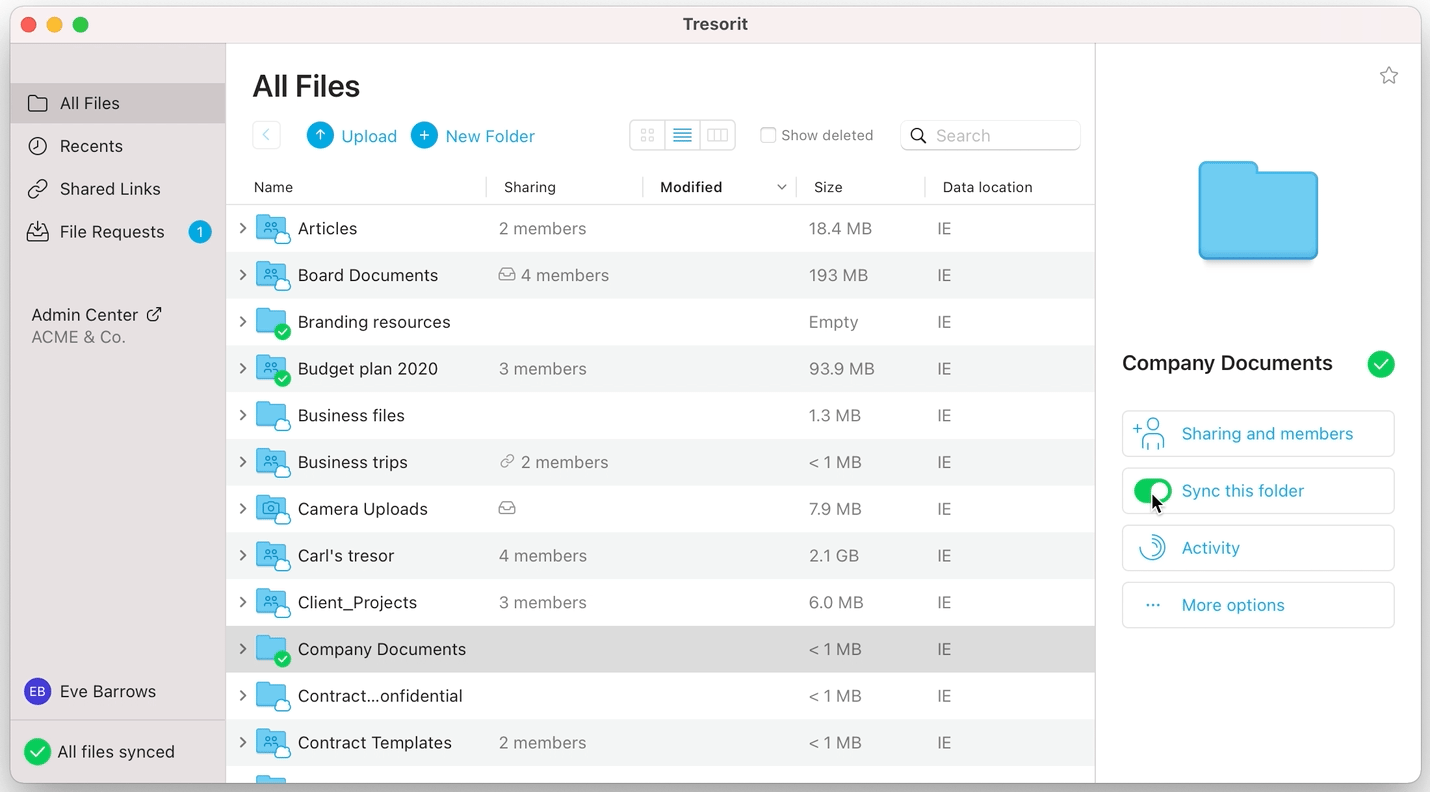
Task: Expand the Business files folder
Action: pos(242,415)
